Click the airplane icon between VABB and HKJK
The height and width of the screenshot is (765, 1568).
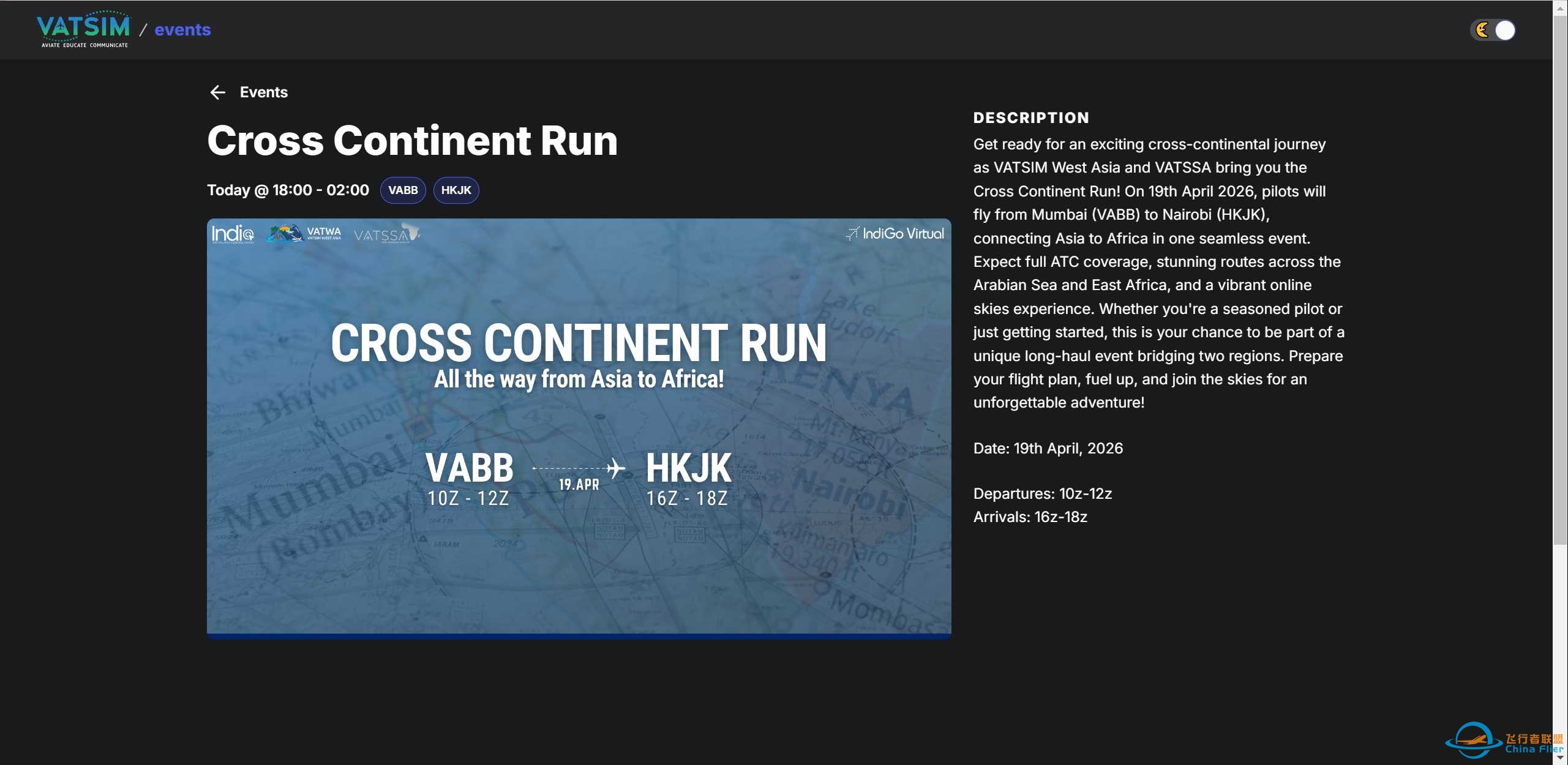(616, 469)
